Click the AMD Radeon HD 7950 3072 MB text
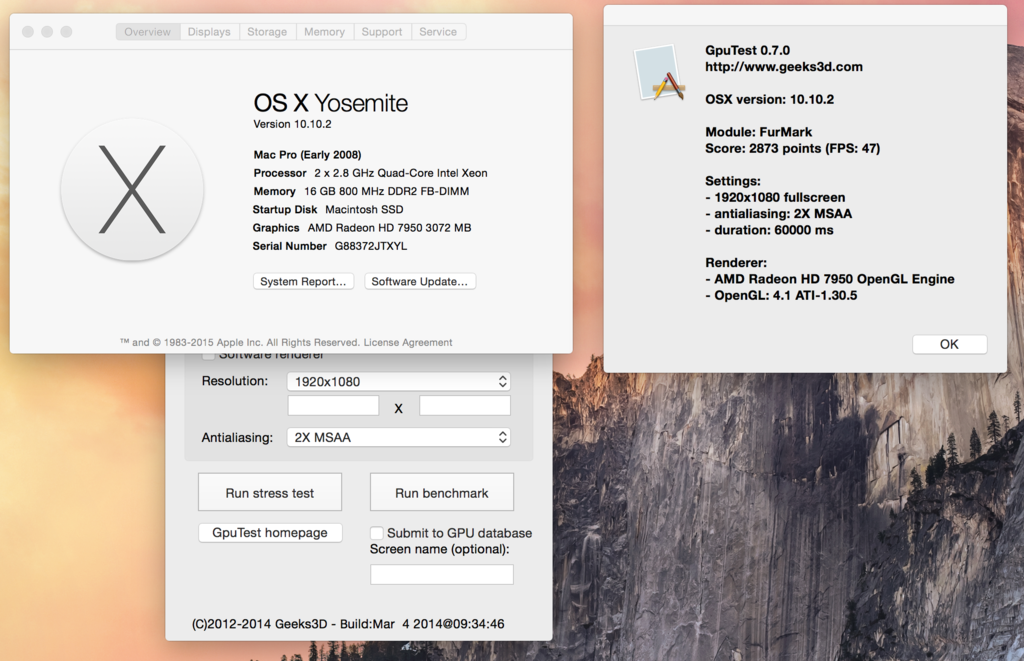Image resolution: width=1024 pixels, height=661 pixels. tap(389, 228)
